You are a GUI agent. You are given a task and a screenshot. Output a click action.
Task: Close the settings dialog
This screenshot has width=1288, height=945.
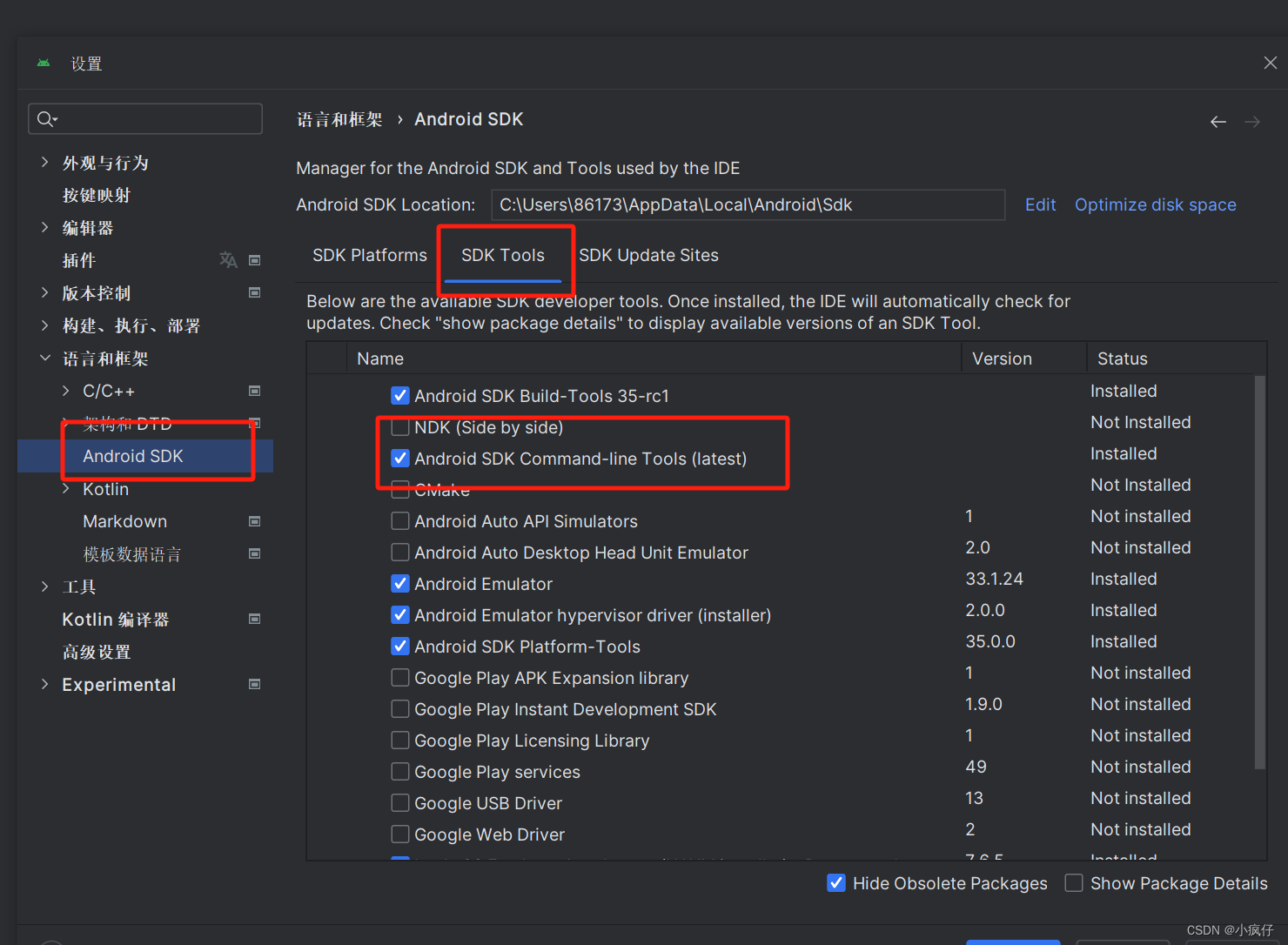(1271, 63)
